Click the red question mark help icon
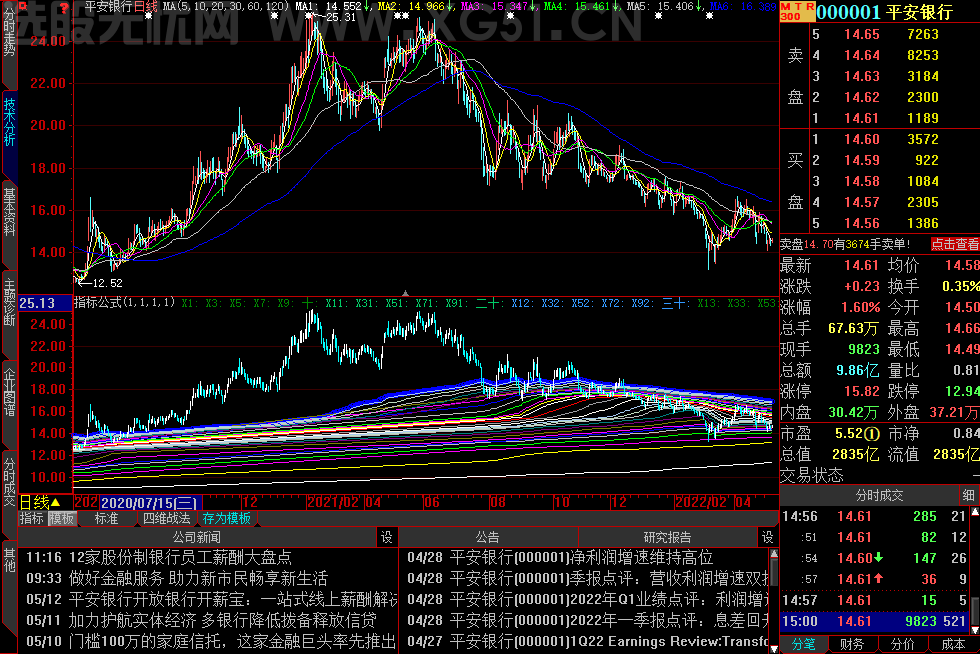The height and width of the screenshot is (654, 980). 63,8
